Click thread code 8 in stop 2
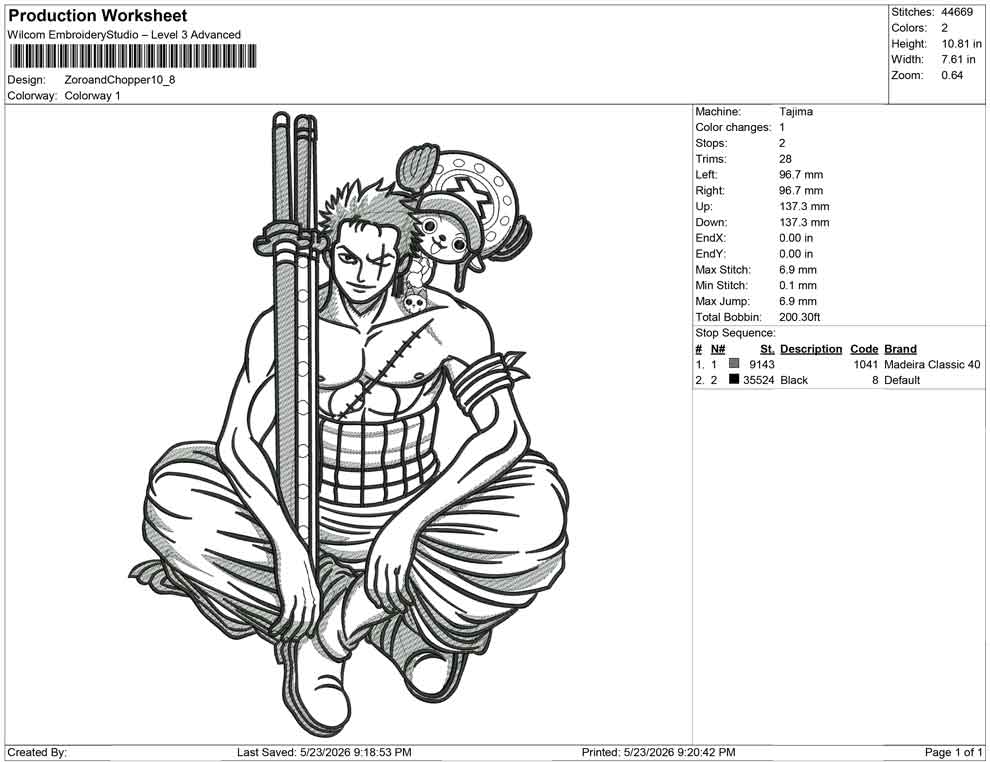 [875, 380]
